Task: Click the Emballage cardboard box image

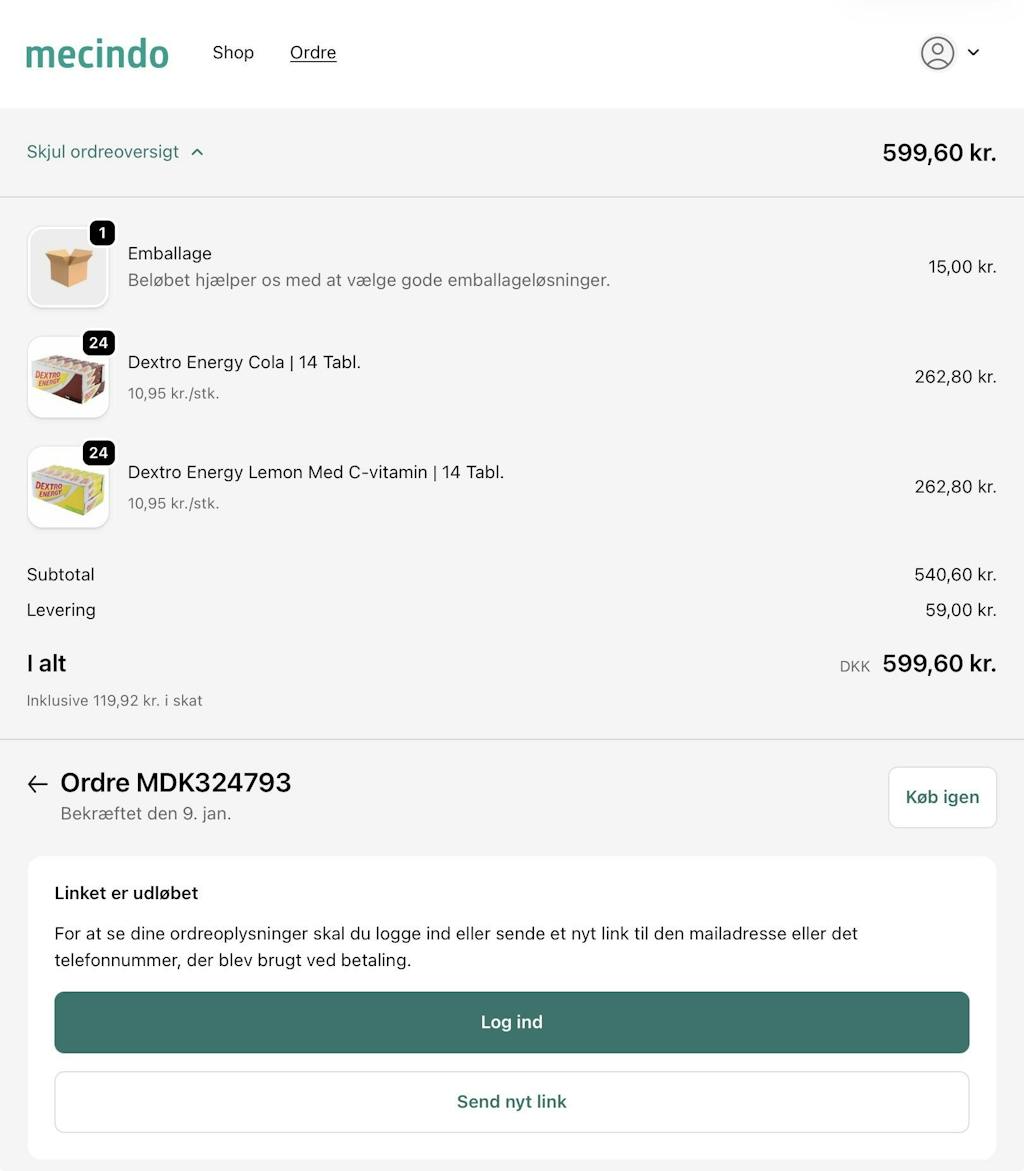Action: [x=68, y=268]
